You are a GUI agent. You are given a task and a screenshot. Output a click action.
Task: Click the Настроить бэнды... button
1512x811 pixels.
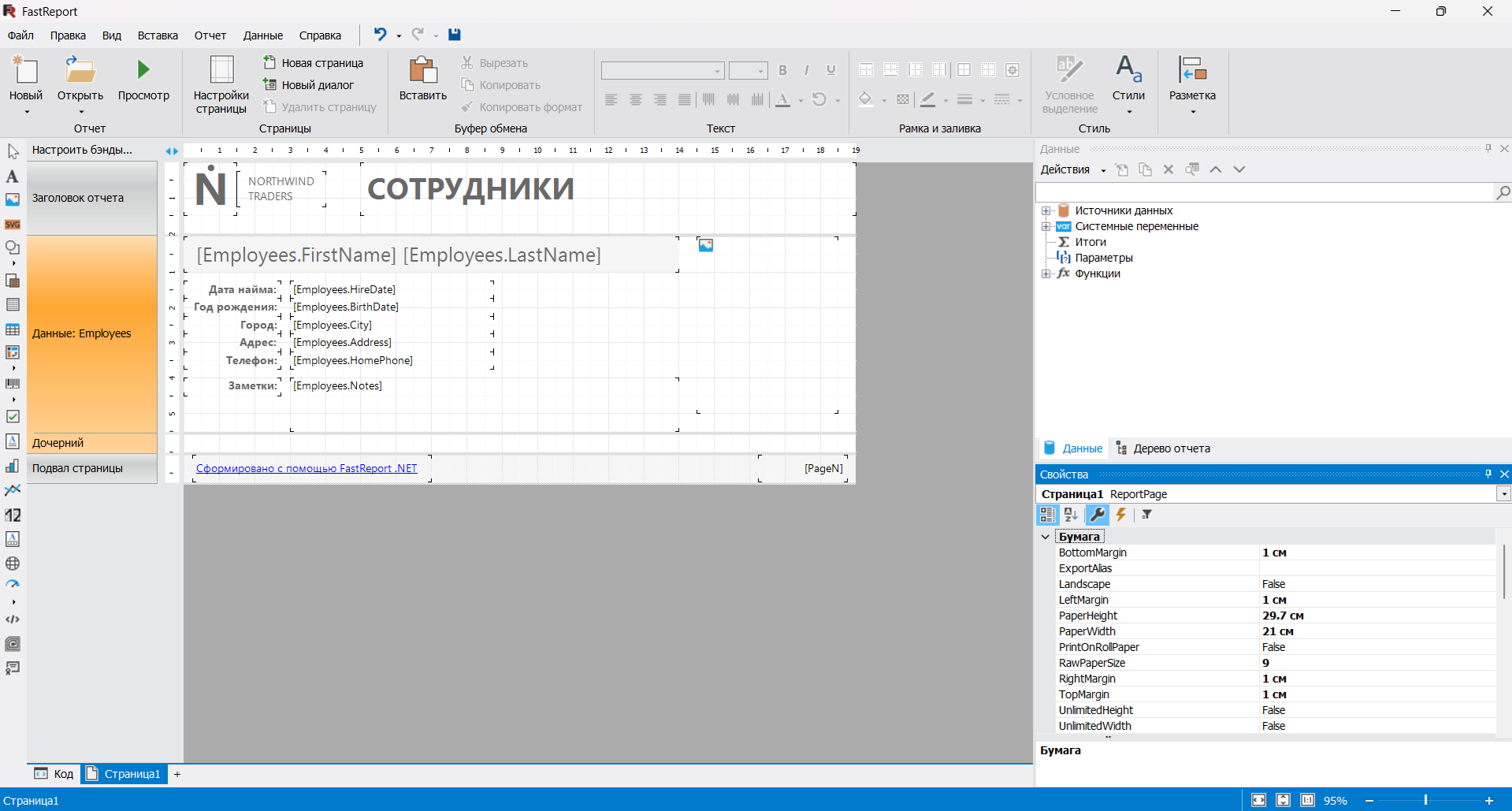tap(82, 150)
